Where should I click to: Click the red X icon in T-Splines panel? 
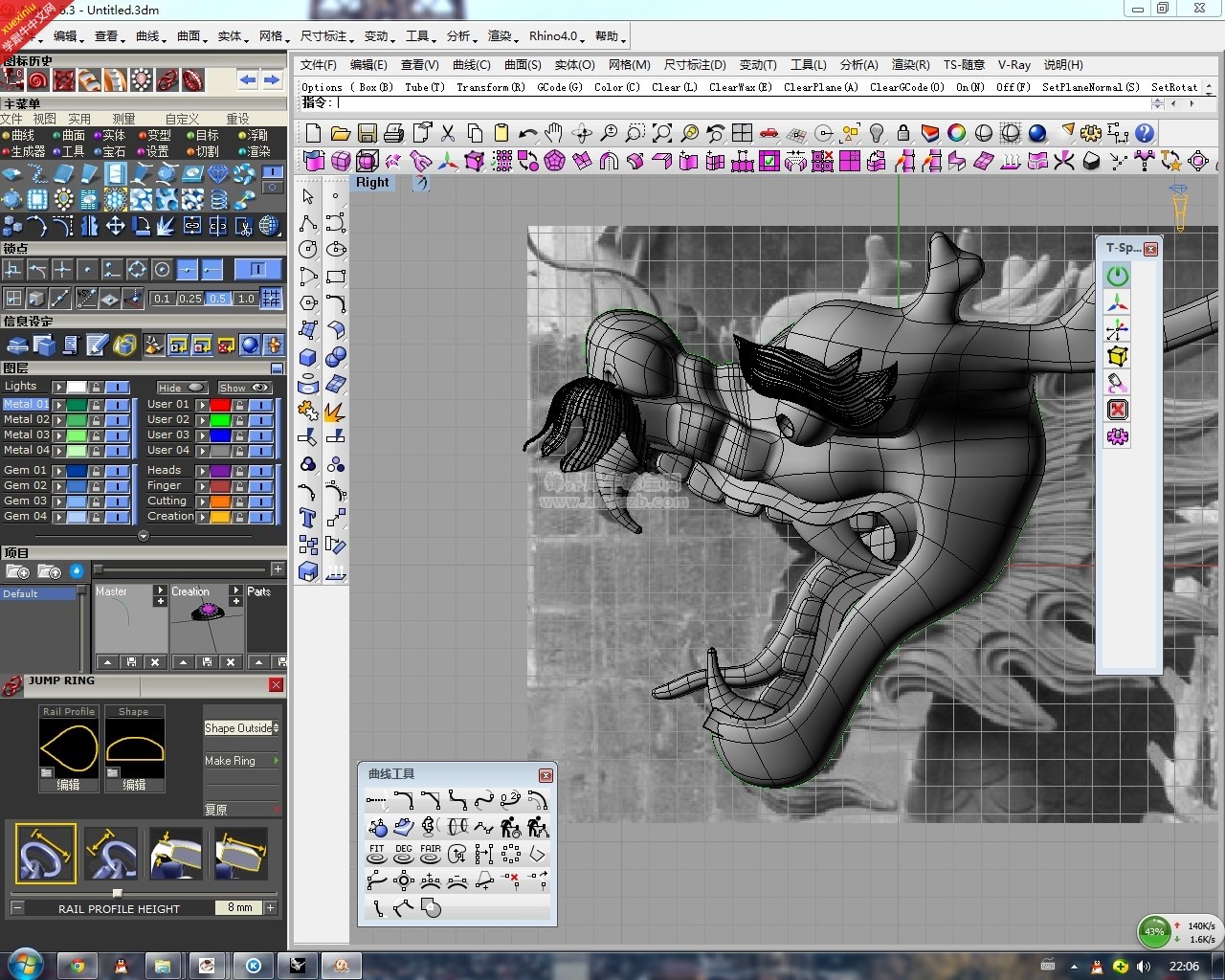pyautogui.click(x=1117, y=410)
